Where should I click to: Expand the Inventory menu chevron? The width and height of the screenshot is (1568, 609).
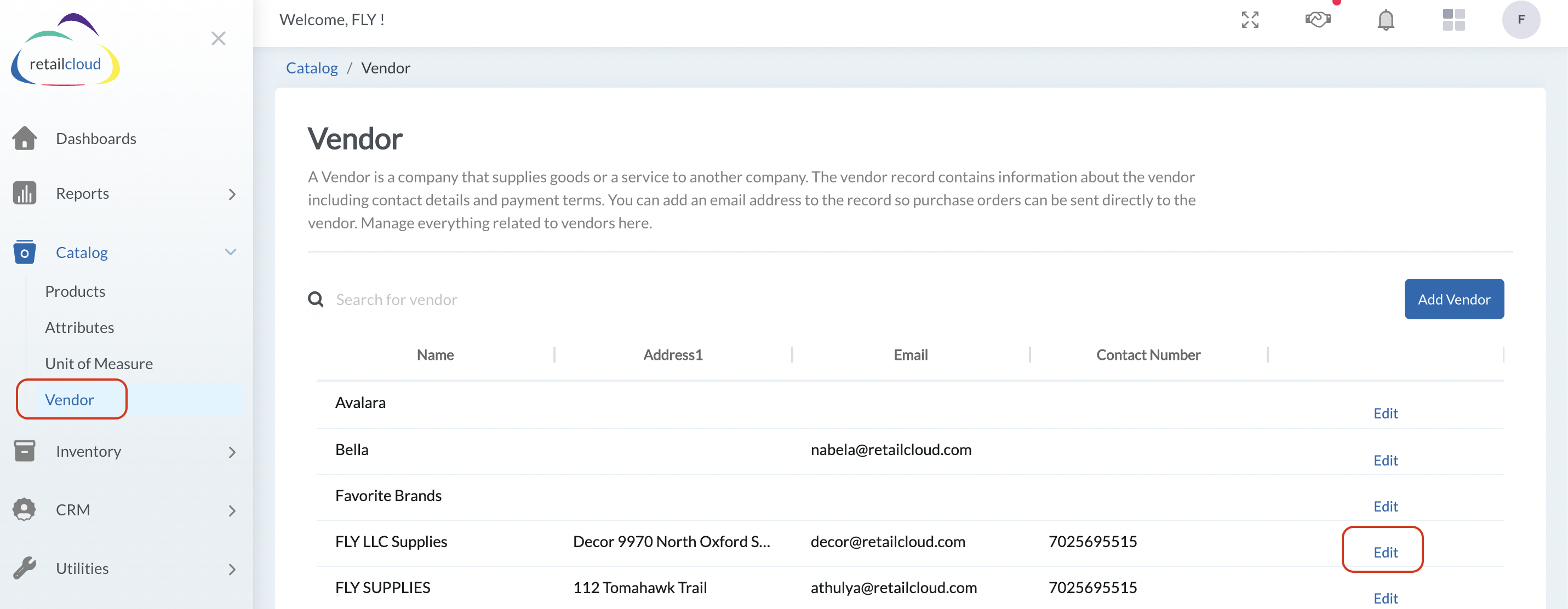coord(232,452)
